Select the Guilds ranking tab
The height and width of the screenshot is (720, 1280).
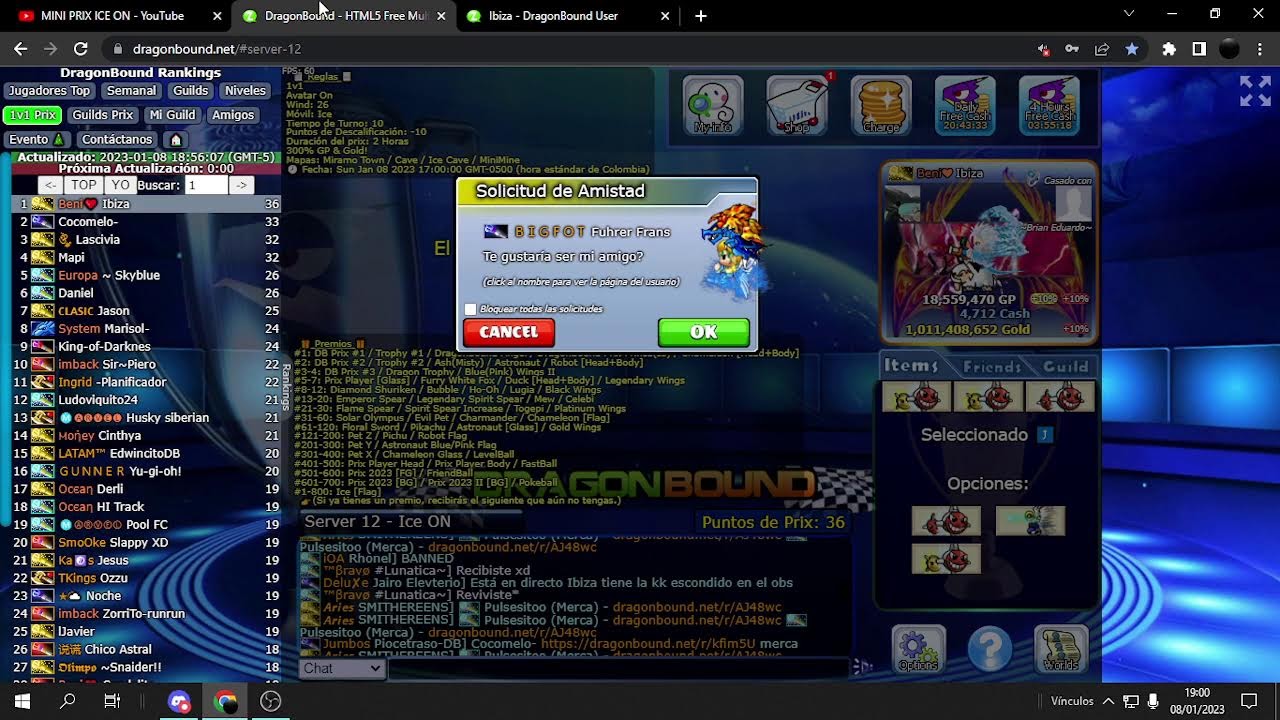[x=190, y=90]
